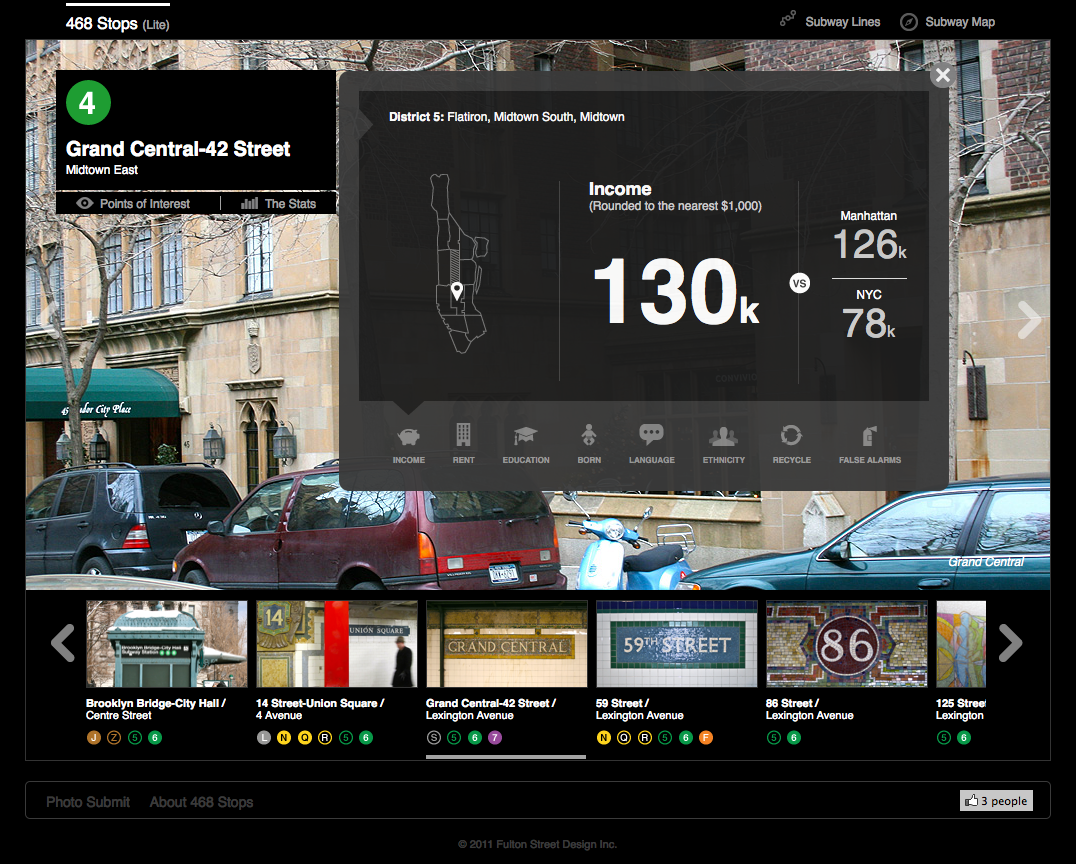Click R line badge under 14 Street
Image resolution: width=1076 pixels, height=864 pixels.
pyautogui.click(x=325, y=738)
